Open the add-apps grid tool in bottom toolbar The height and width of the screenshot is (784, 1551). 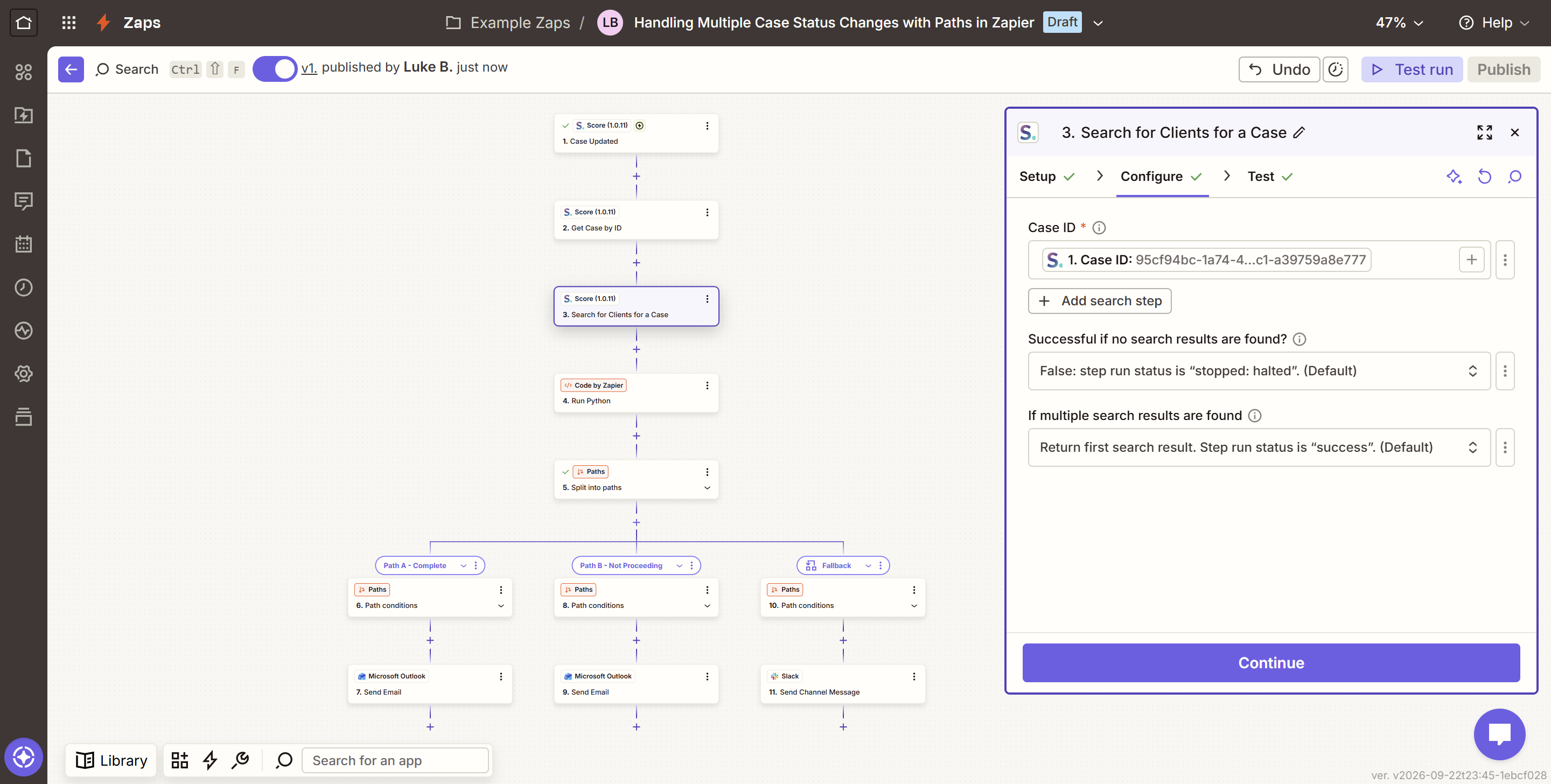(179, 760)
